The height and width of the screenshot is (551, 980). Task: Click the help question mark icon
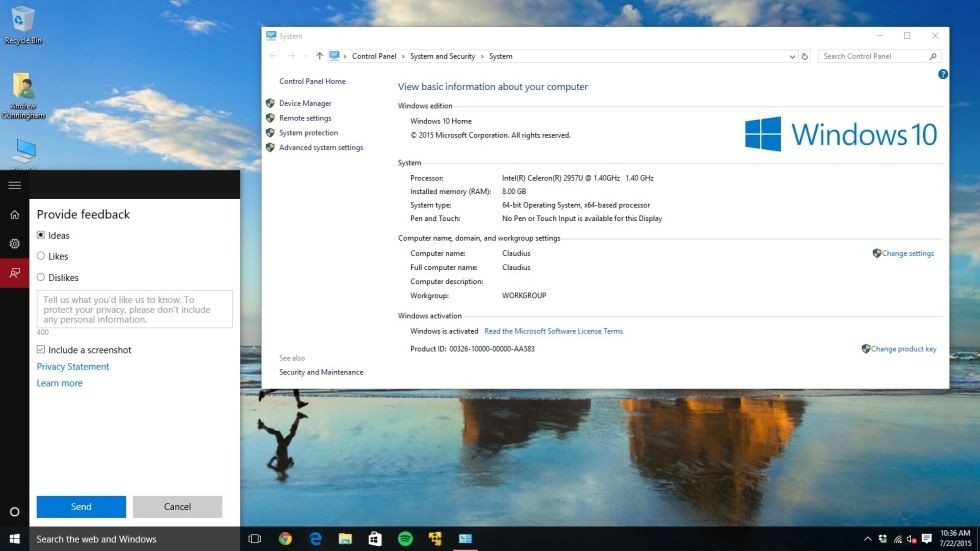coord(942,74)
